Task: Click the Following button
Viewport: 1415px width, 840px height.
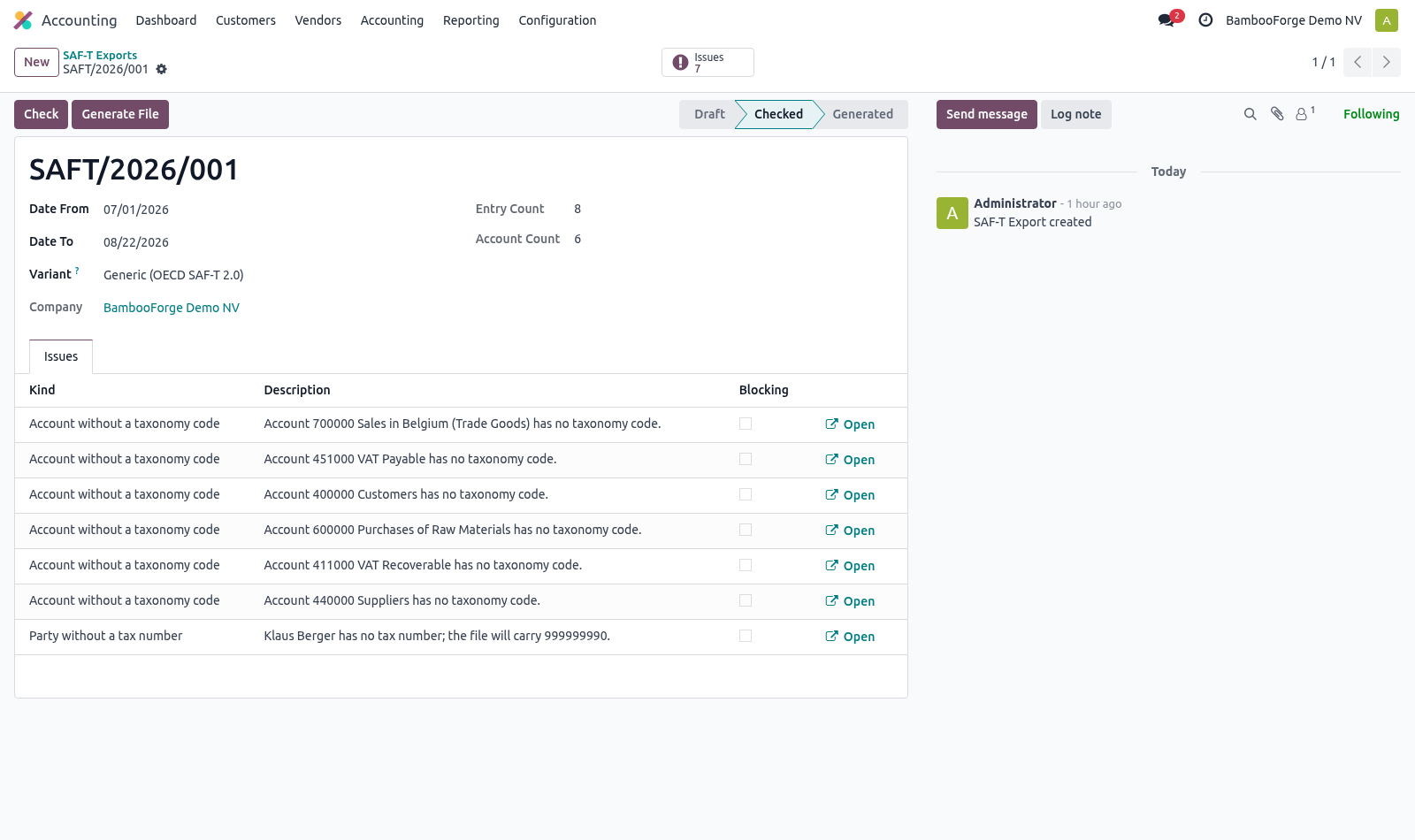Action: click(1371, 114)
